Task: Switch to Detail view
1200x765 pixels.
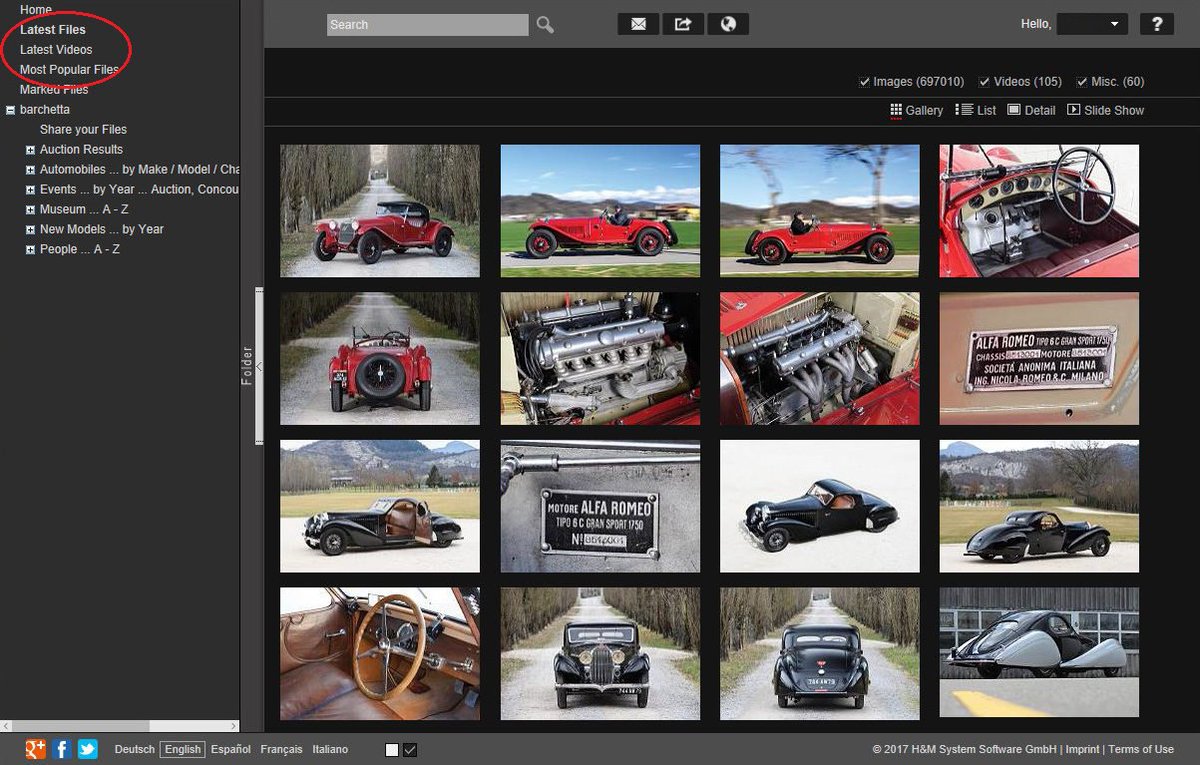Action: click(1031, 111)
